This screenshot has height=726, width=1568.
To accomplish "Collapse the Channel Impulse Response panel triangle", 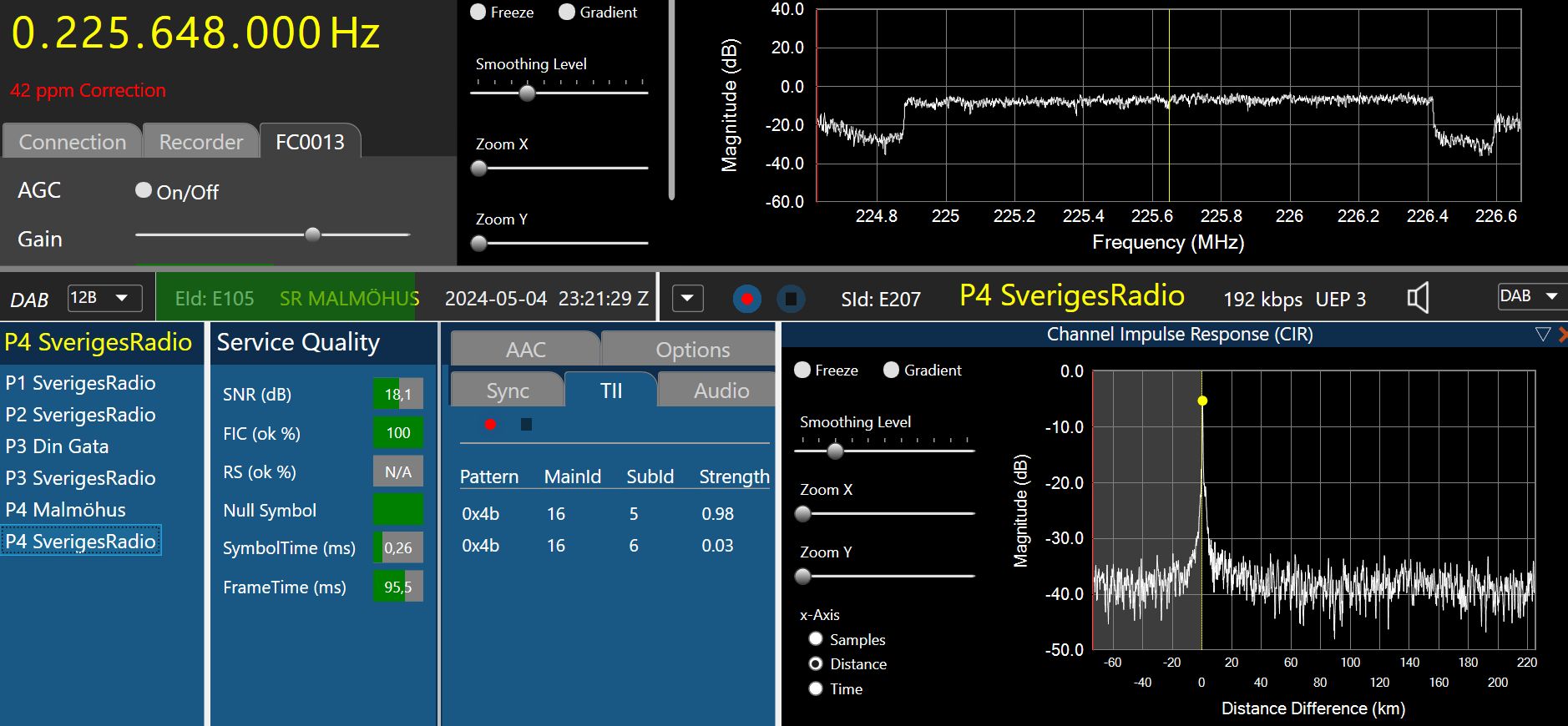I will coord(1542,335).
